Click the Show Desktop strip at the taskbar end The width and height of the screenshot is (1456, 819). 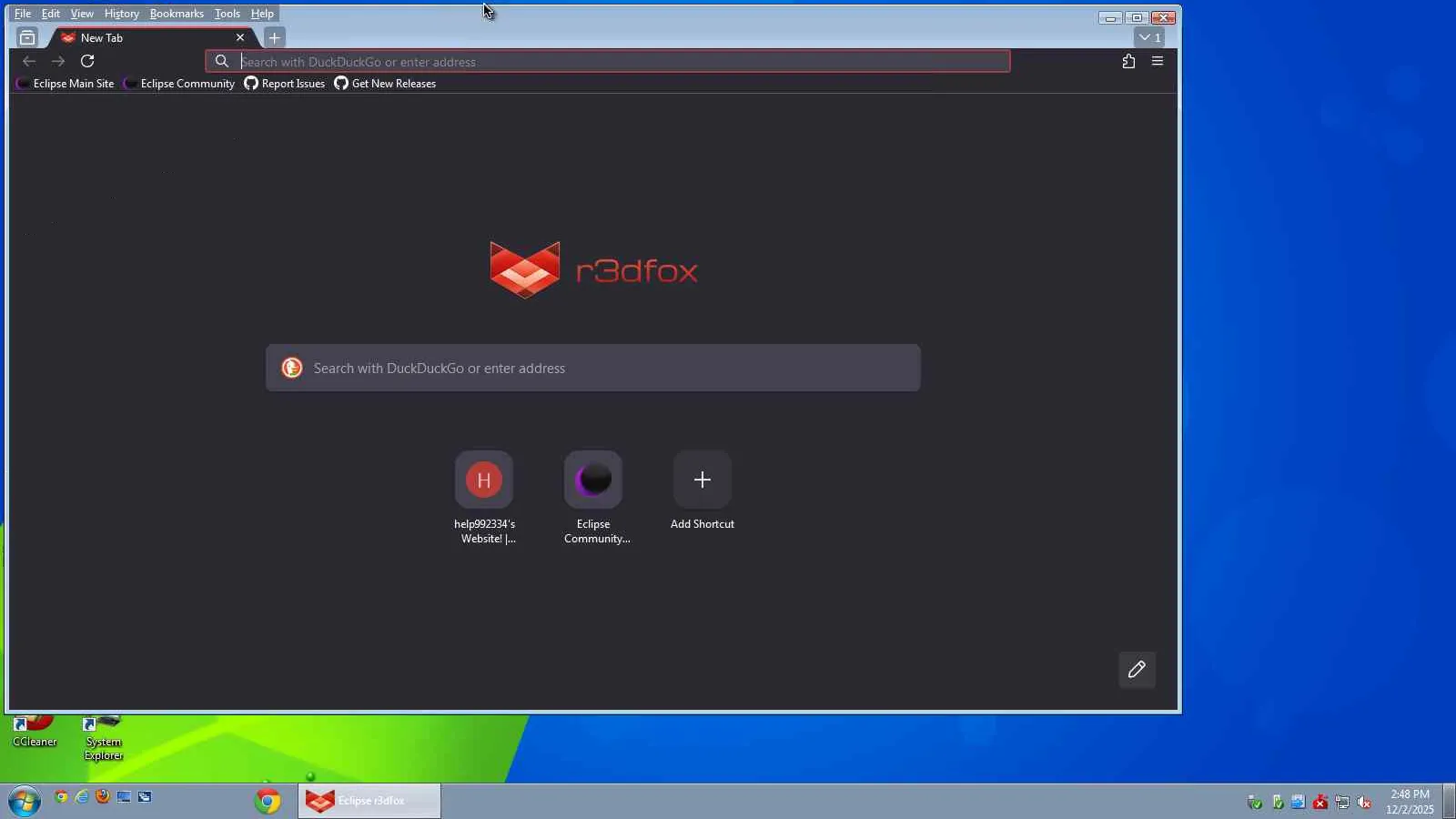coord(1449,801)
